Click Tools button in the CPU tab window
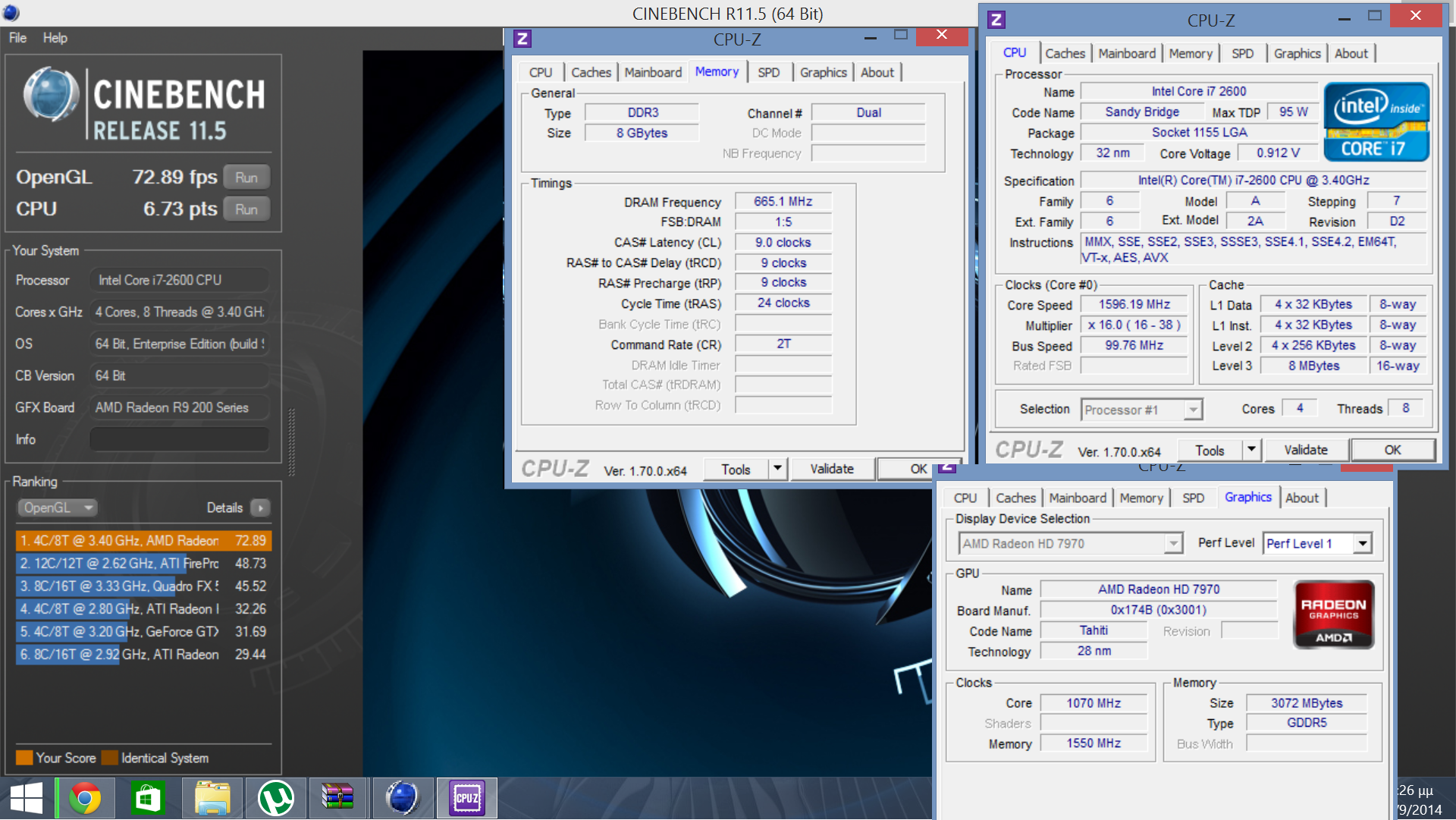Viewport: 1456px width, 820px height. click(1210, 450)
